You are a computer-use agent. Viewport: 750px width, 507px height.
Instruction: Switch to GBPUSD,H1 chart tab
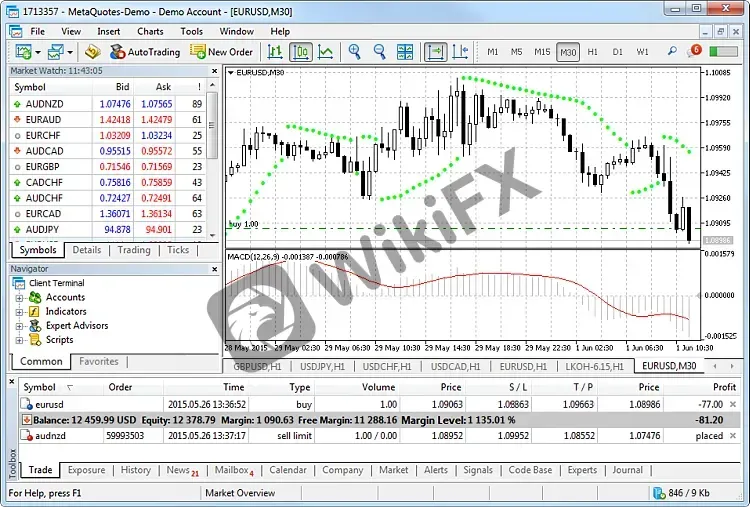point(257,367)
